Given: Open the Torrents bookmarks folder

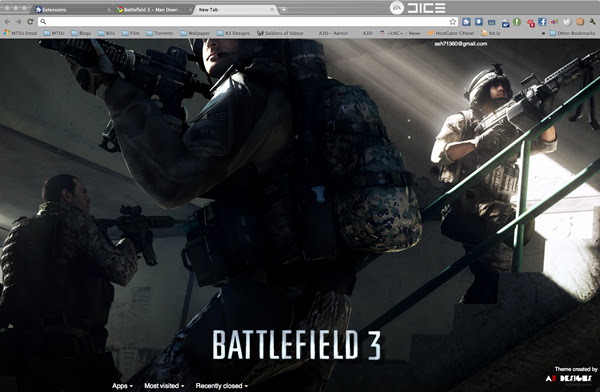Looking at the screenshot, I should [x=160, y=33].
